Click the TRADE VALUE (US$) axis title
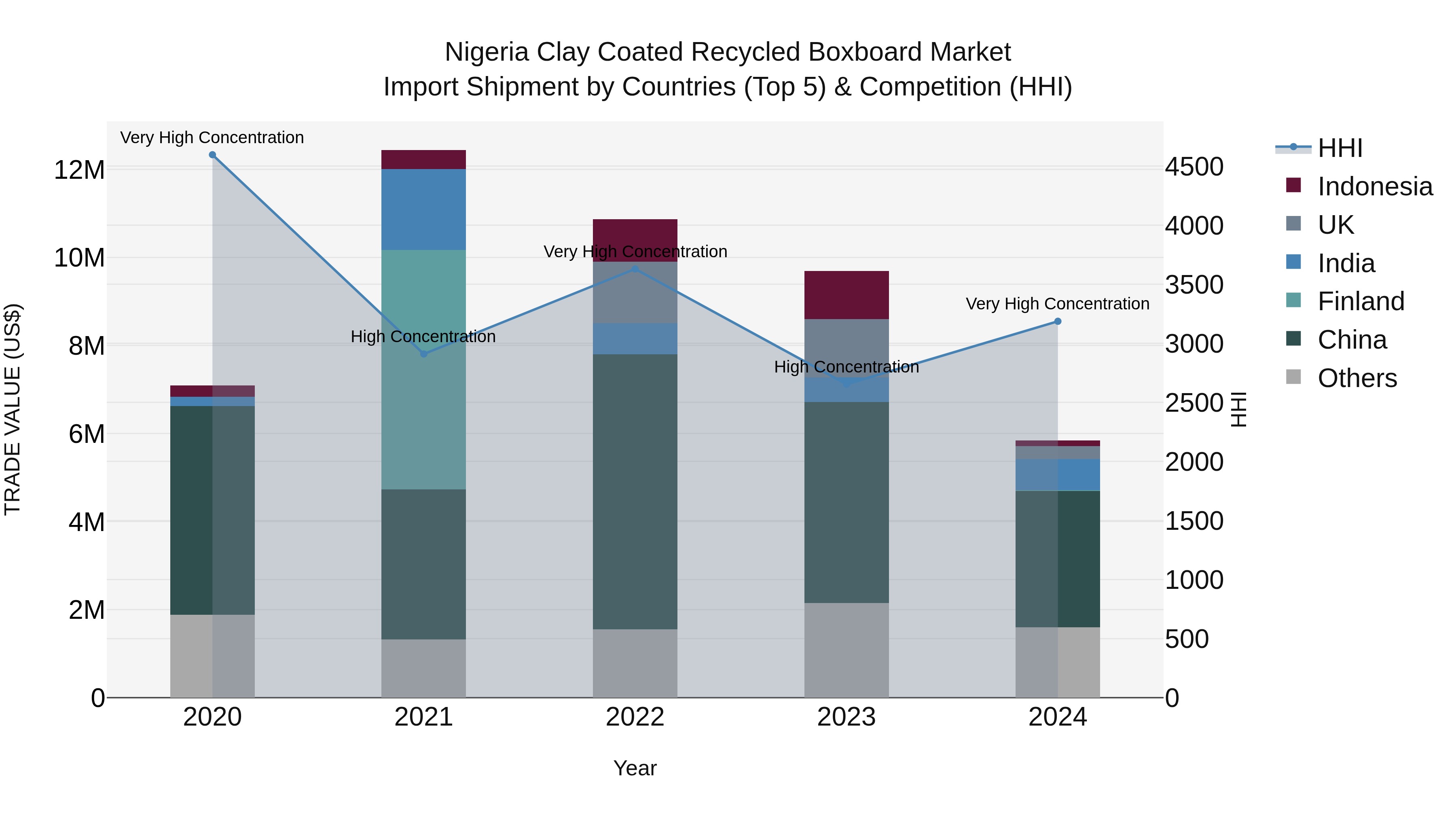1456x819 pixels. [13, 409]
